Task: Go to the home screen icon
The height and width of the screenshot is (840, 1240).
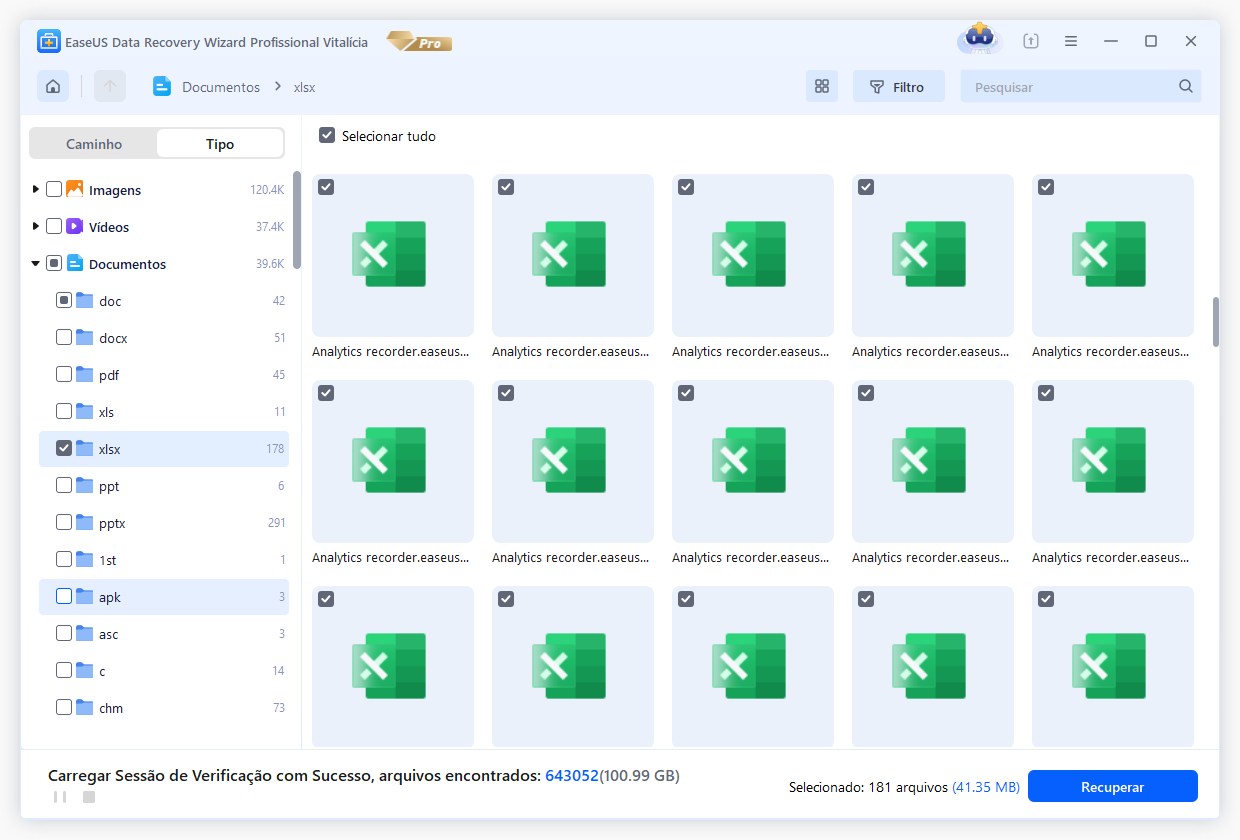Action: [53, 87]
